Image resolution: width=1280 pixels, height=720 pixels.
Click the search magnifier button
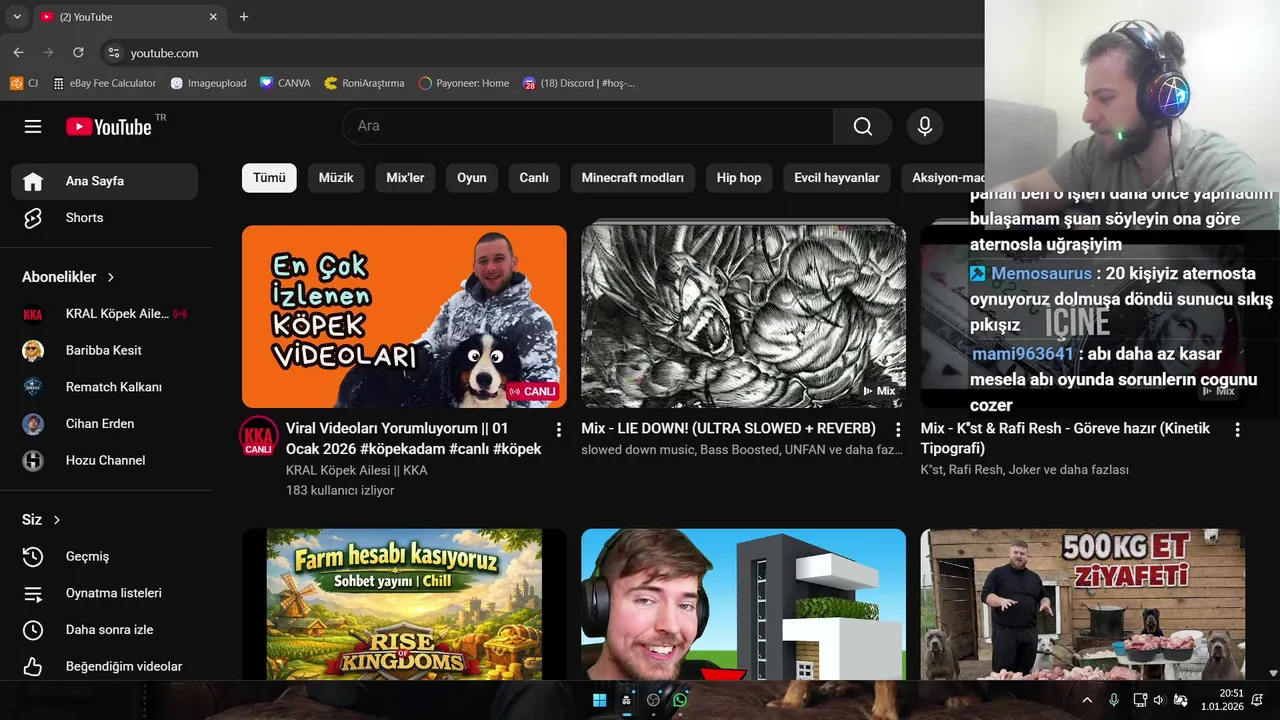862,126
